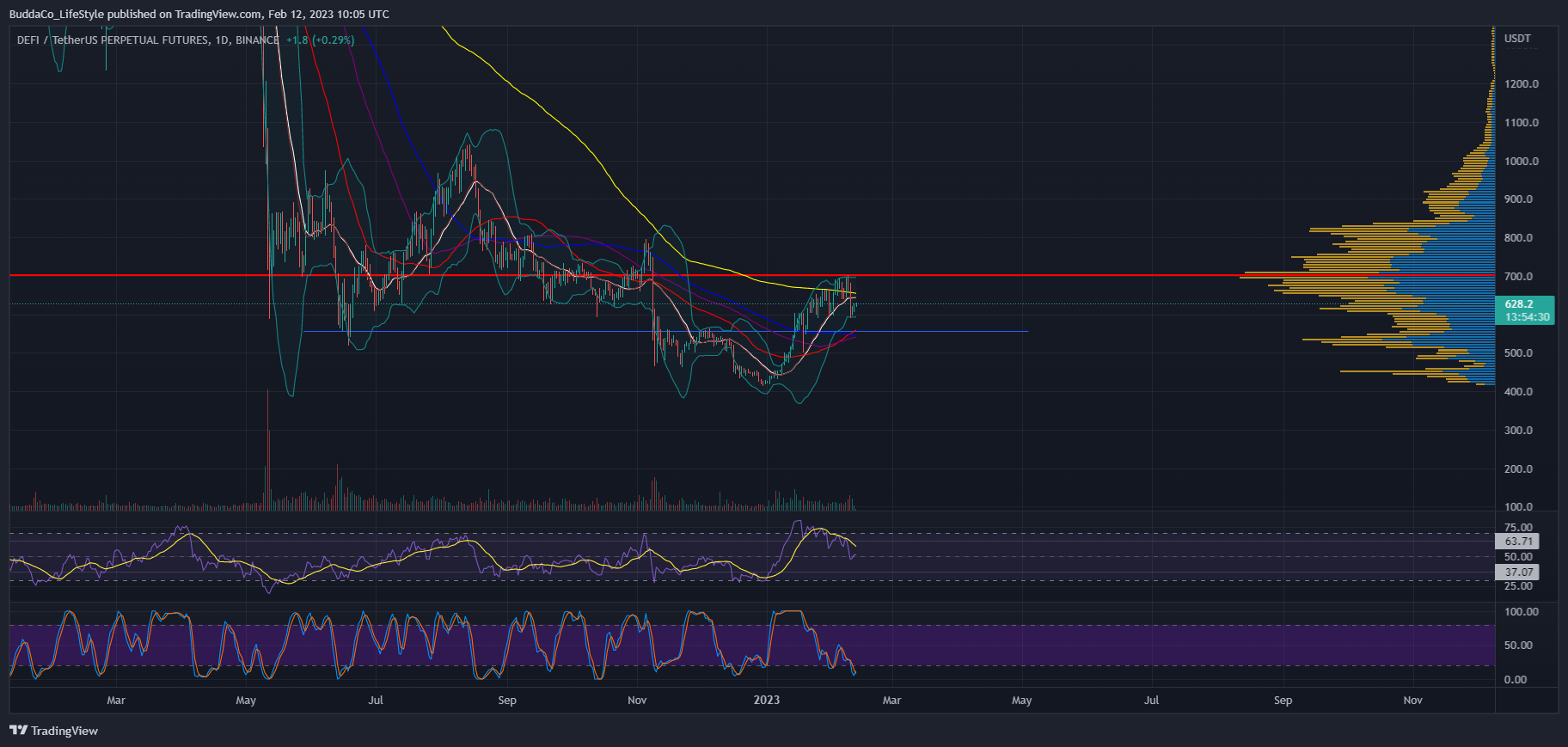Click the 25.00 RSI scale label
This screenshot has height=747, width=1568.
[x=1518, y=586]
